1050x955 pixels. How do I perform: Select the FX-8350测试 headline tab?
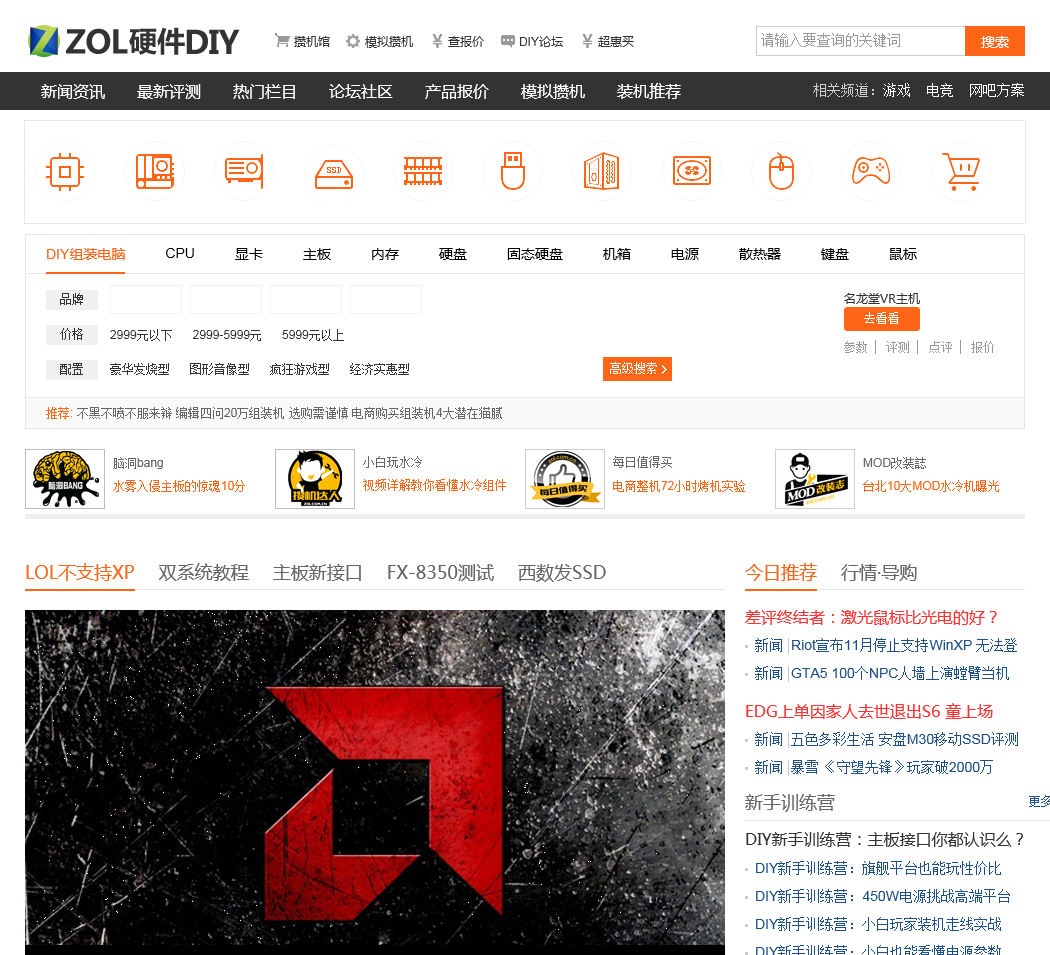pos(440,573)
